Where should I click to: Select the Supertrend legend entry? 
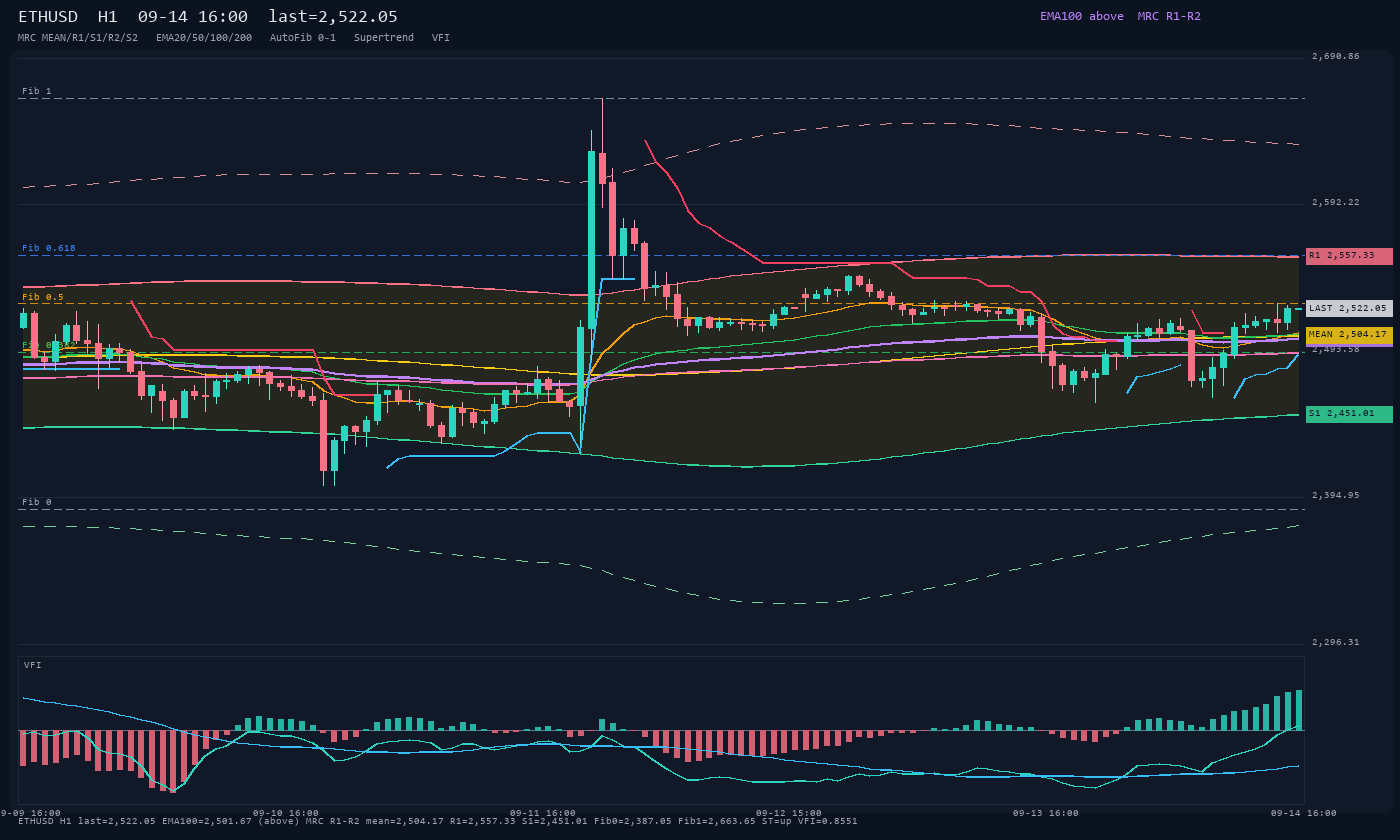(x=384, y=38)
